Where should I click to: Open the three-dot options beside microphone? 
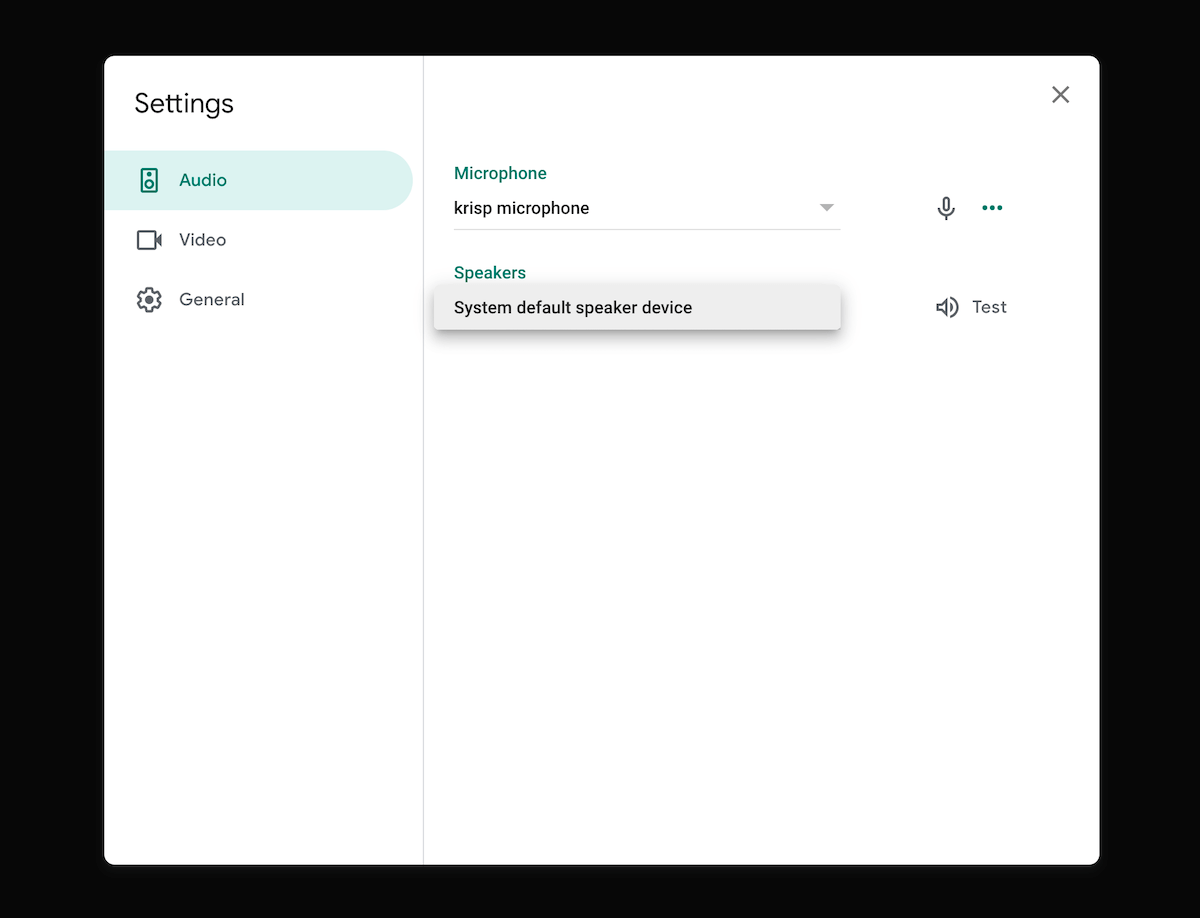pos(992,207)
